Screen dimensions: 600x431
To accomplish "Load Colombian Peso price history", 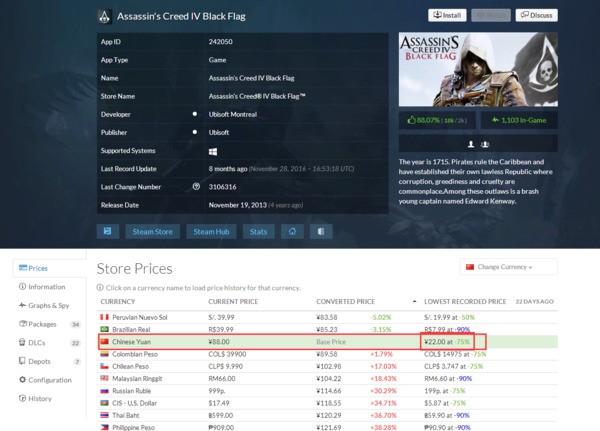I will [135, 354].
